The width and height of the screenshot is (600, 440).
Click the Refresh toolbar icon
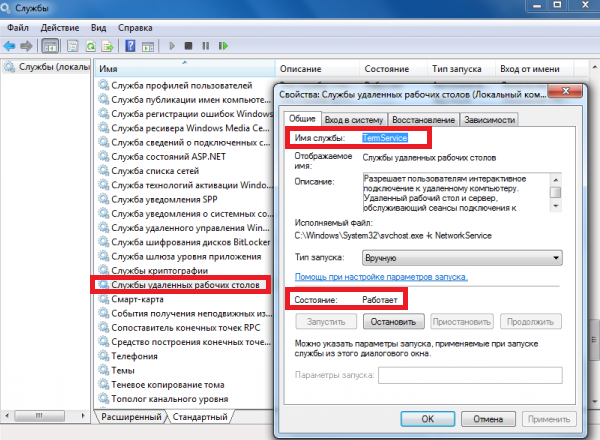tap(91, 46)
